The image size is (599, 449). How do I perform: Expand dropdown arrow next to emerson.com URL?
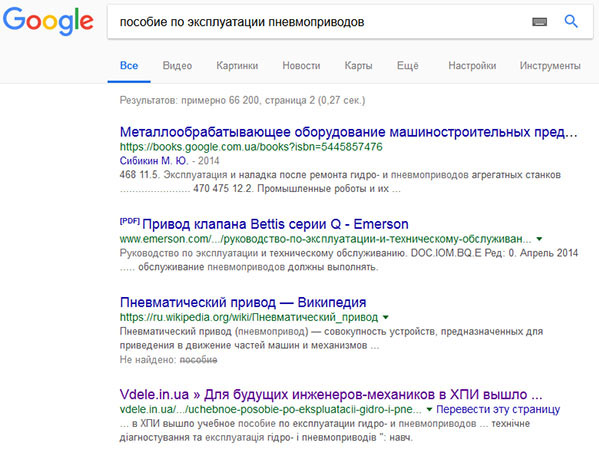click(x=539, y=239)
